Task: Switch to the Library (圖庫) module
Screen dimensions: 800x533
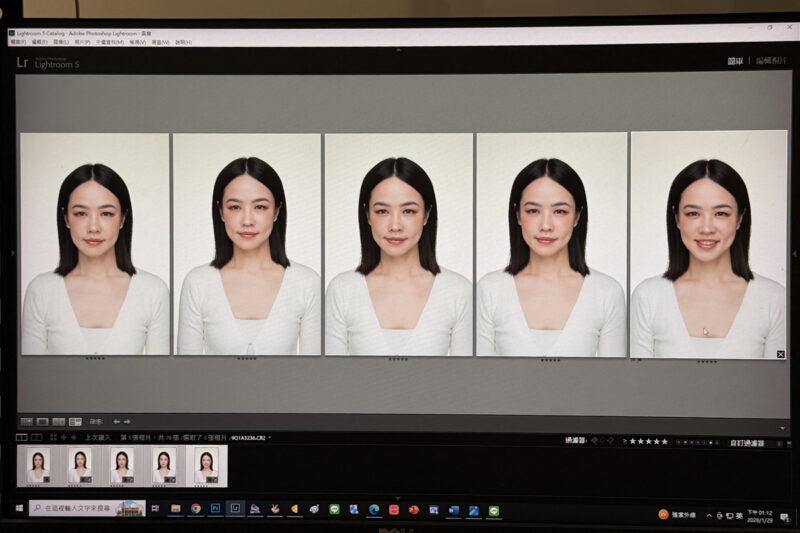Action: click(x=737, y=62)
